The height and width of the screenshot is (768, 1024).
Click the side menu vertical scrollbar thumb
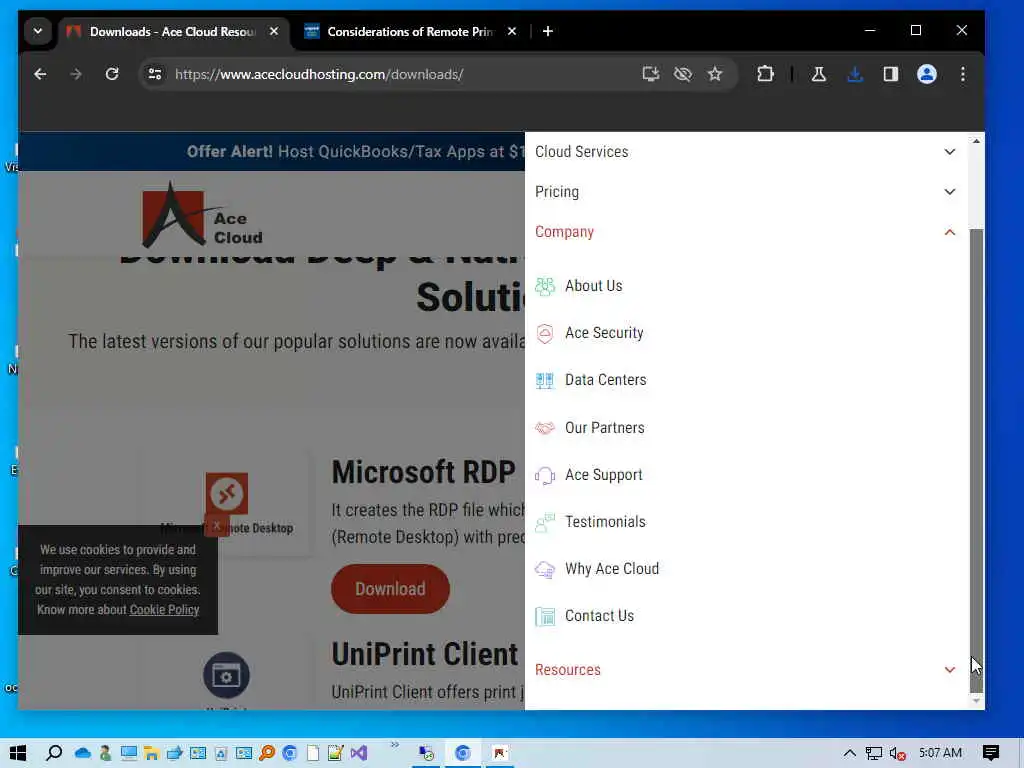click(976, 459)
